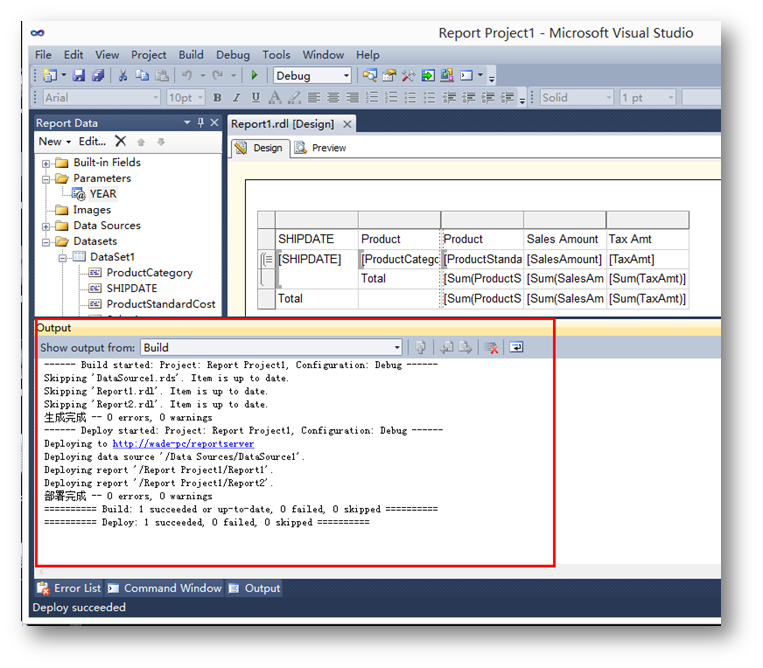Screen dimensions: 763x668
Task: Select the Report1.rdl [Design] document tab
Action: tap(282, 124)
